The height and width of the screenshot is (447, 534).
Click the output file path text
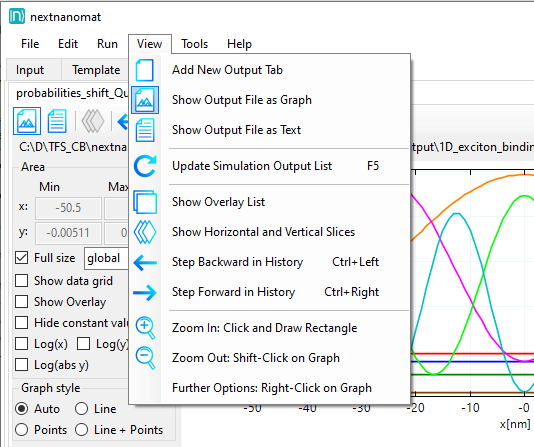tap(73, 147)
